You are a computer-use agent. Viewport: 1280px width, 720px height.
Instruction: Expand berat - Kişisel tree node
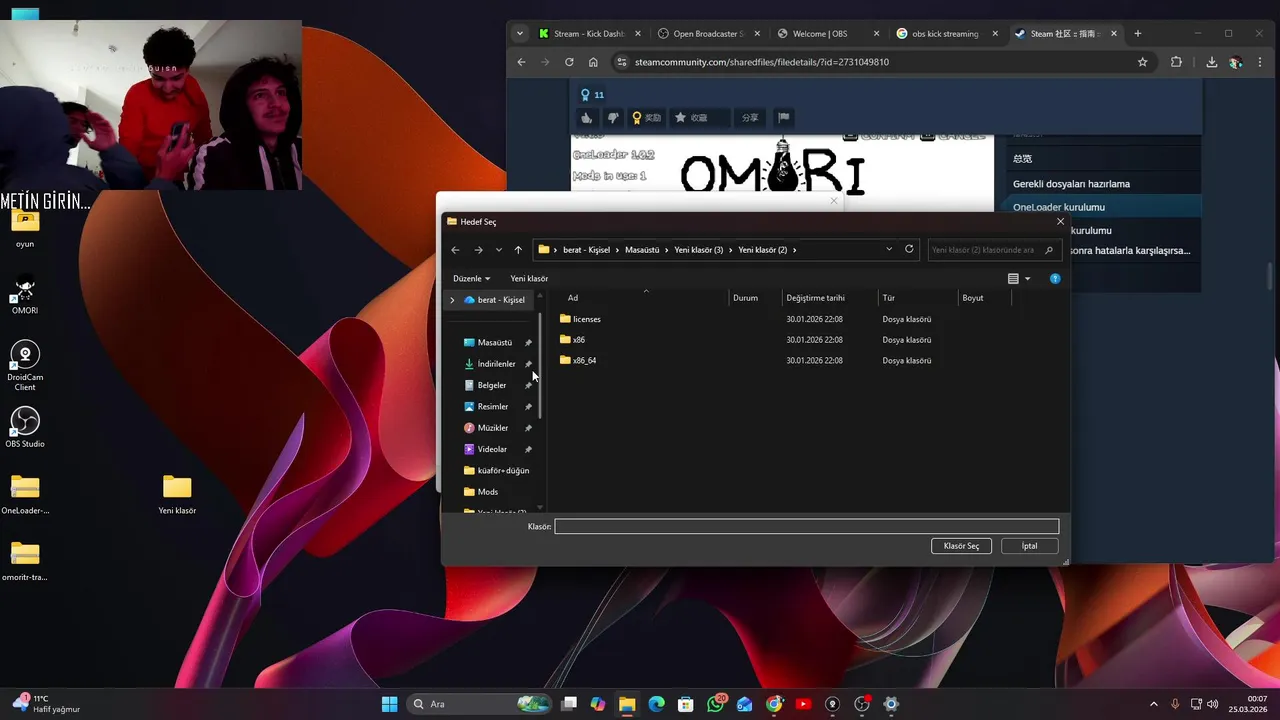[x=452, y=300]
